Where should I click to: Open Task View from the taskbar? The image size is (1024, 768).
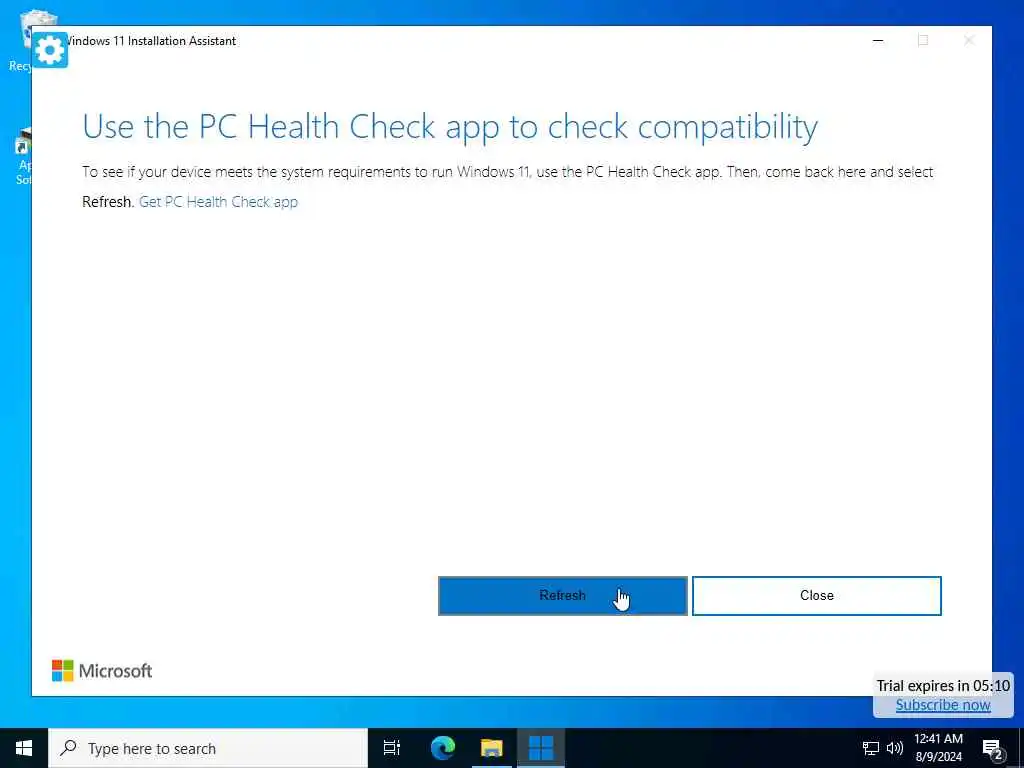[392, 748]
